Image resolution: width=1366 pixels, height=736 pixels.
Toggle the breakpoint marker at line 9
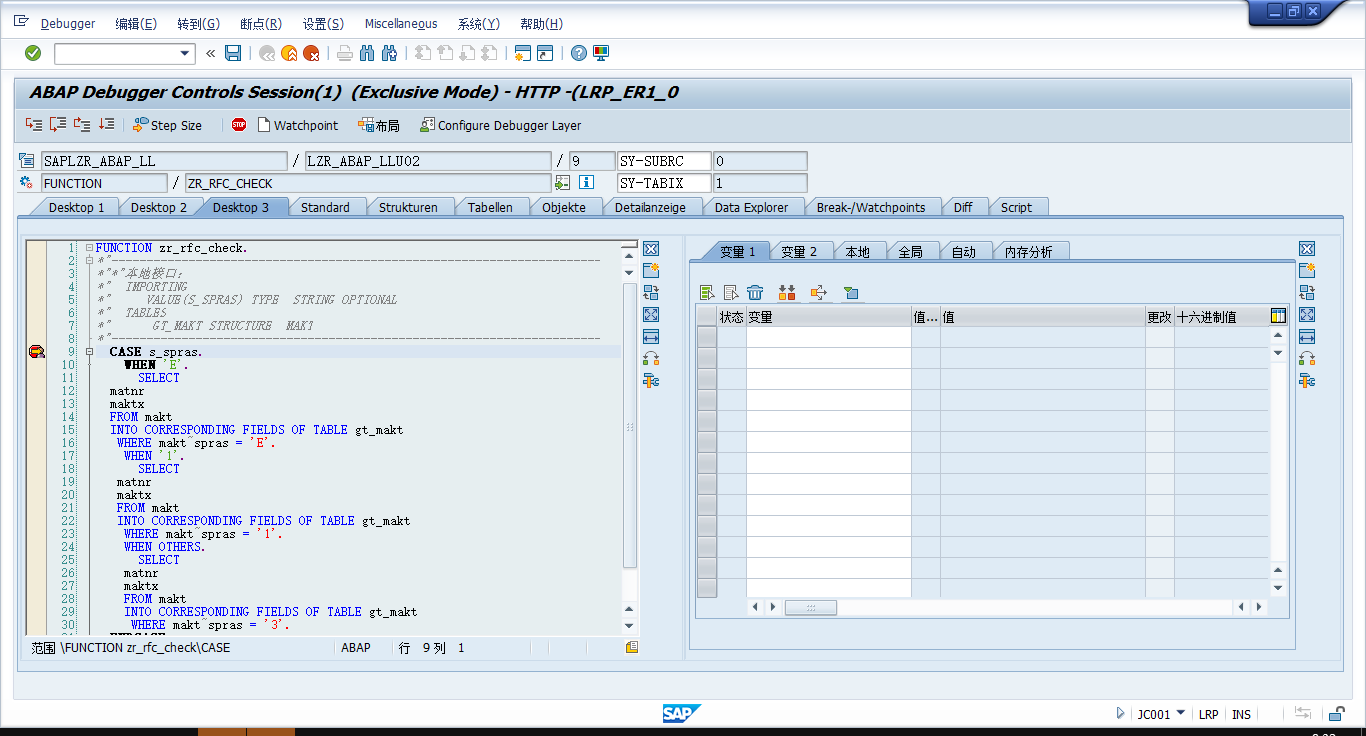(37, 351)
